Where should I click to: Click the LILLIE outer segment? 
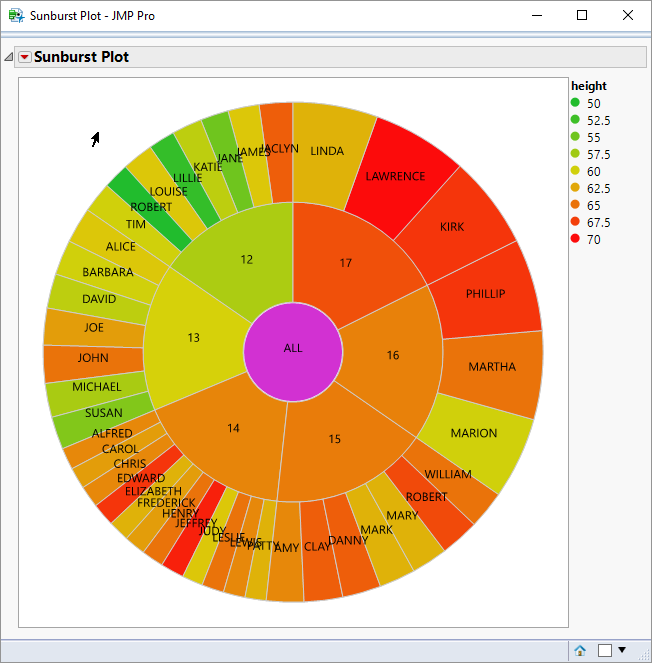[x=186, y=177]
